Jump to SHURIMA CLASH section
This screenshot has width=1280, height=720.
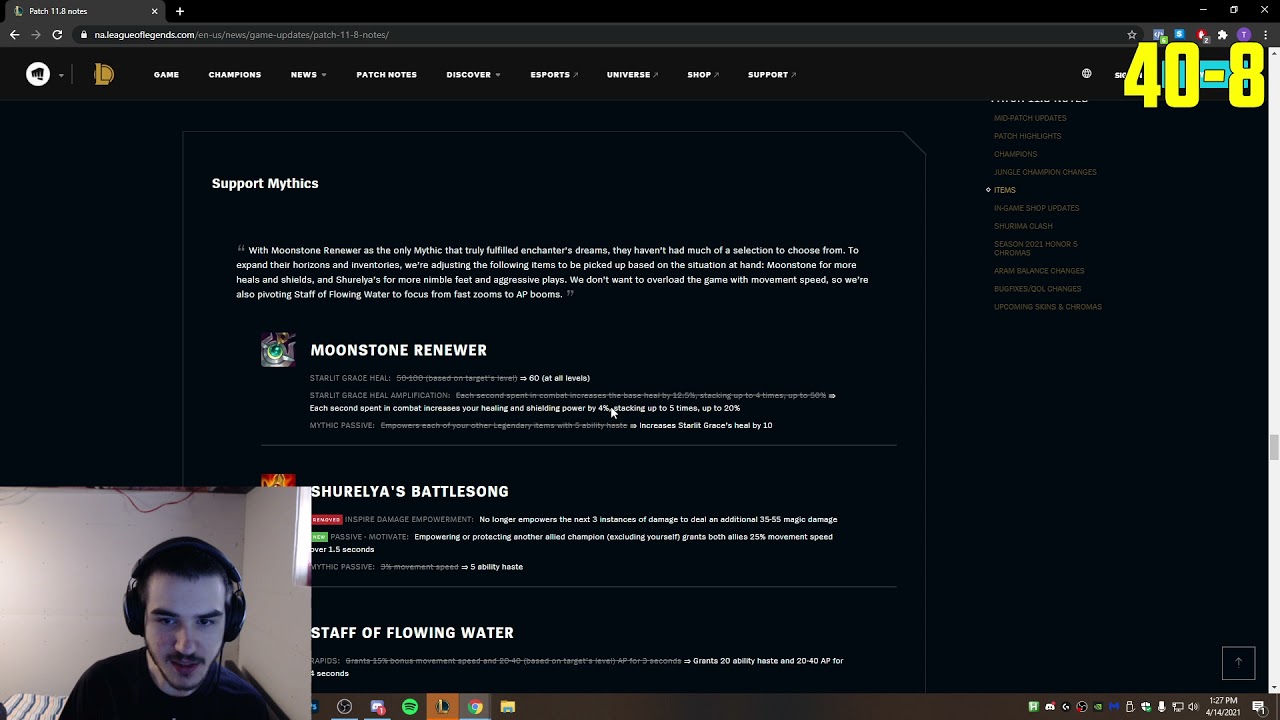point(1023,226)
